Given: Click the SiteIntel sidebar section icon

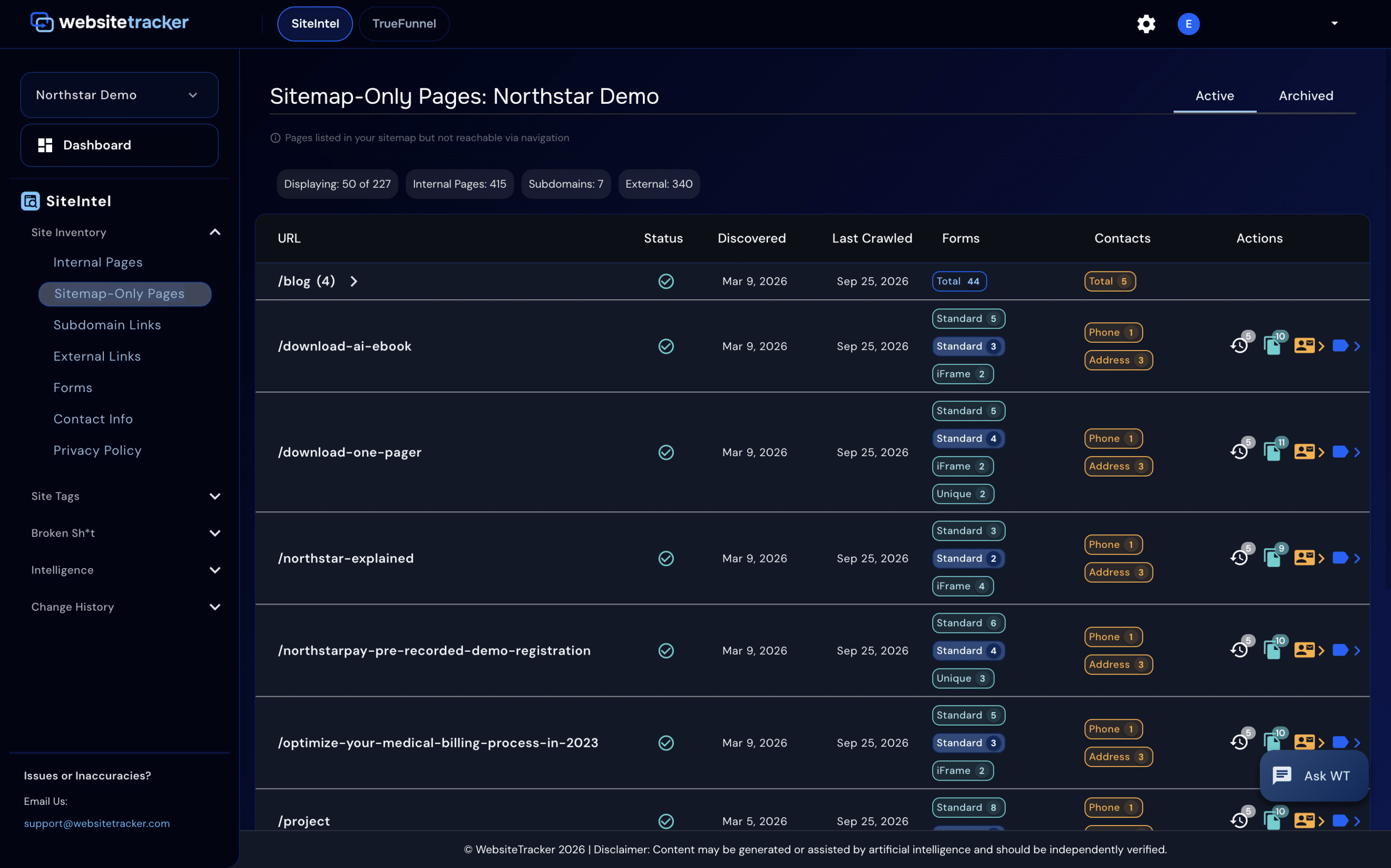Looking at the screenshot, I should [30, 201].
